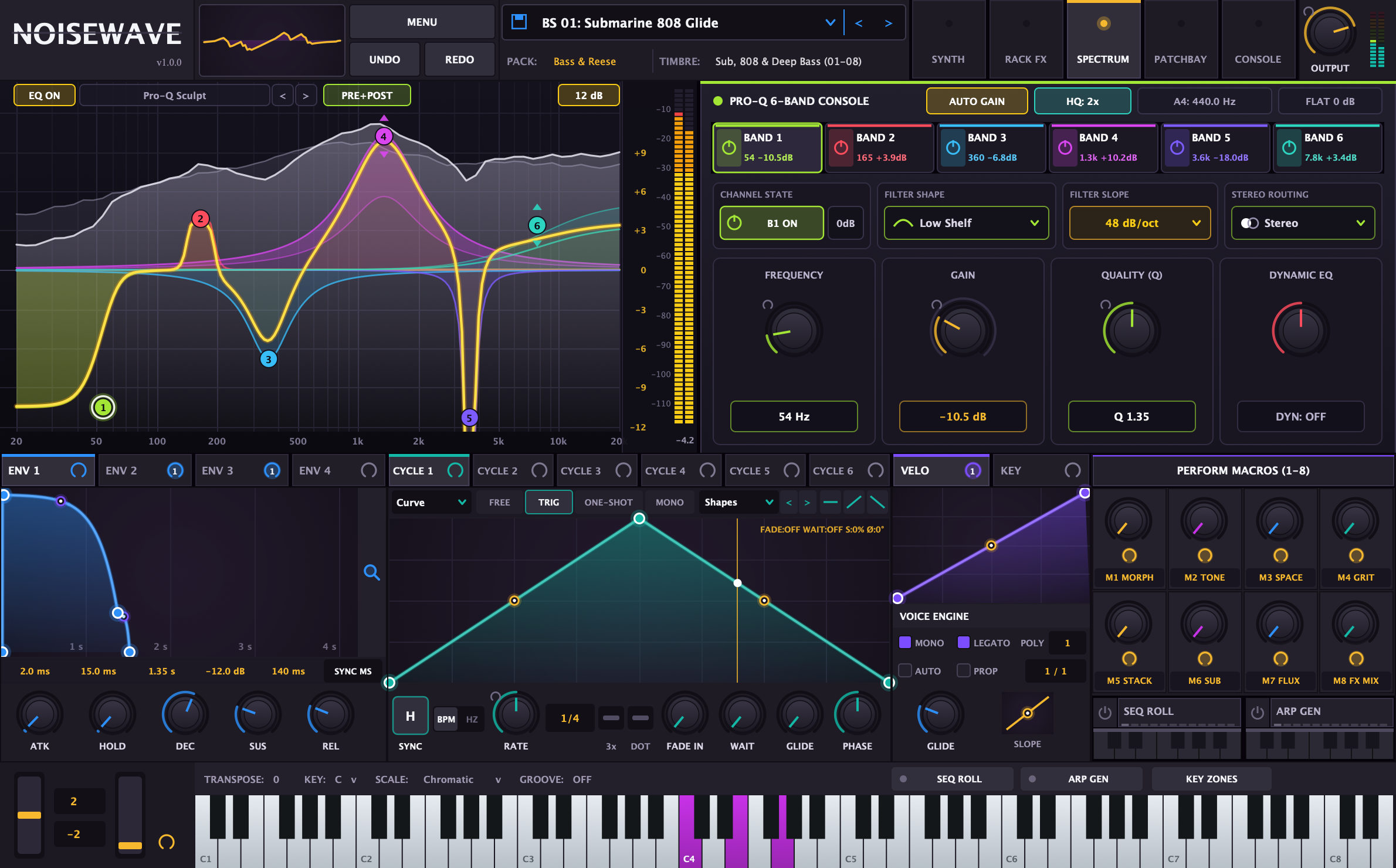Toggle the B1 ON channel state

[x=772, y=223]
